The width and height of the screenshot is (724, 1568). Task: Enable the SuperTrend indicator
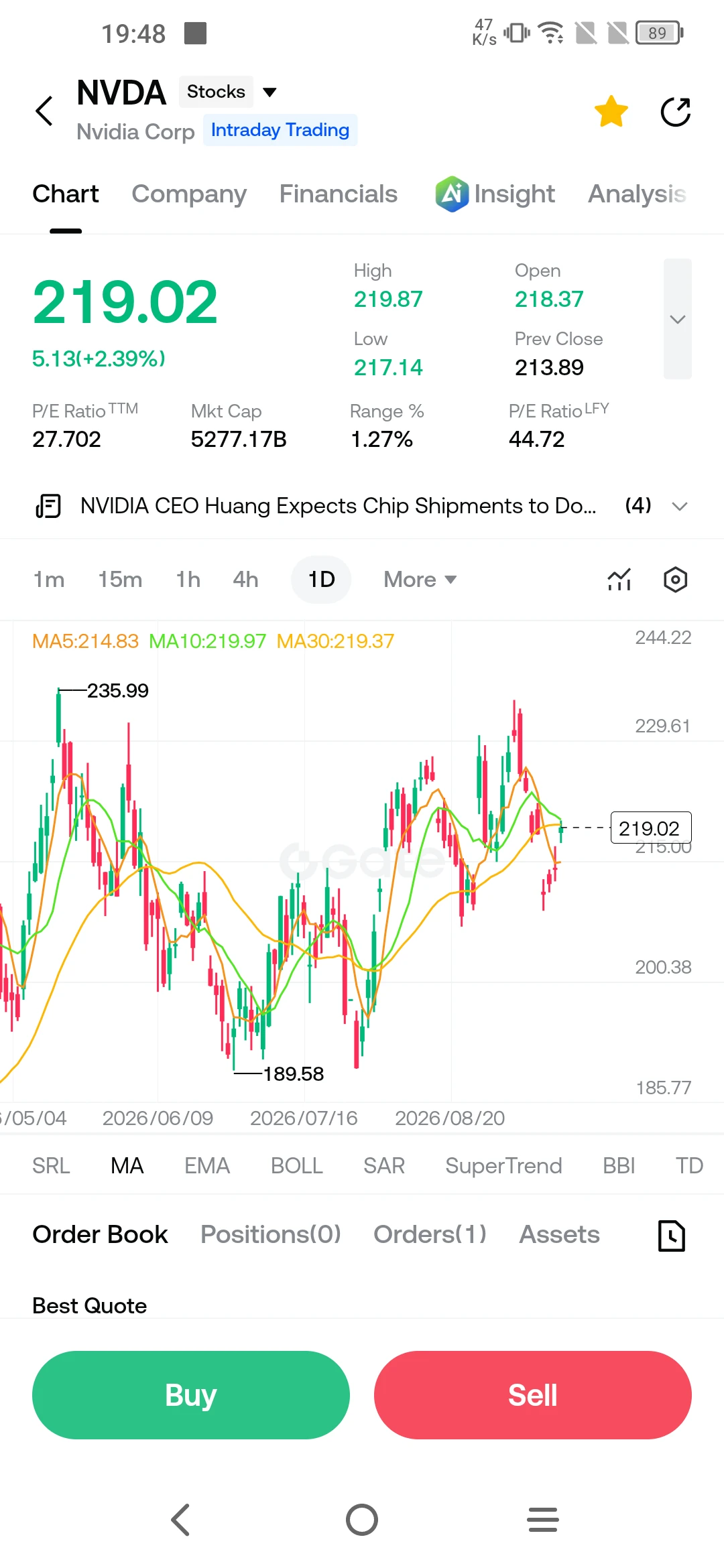coord(503,1166)
